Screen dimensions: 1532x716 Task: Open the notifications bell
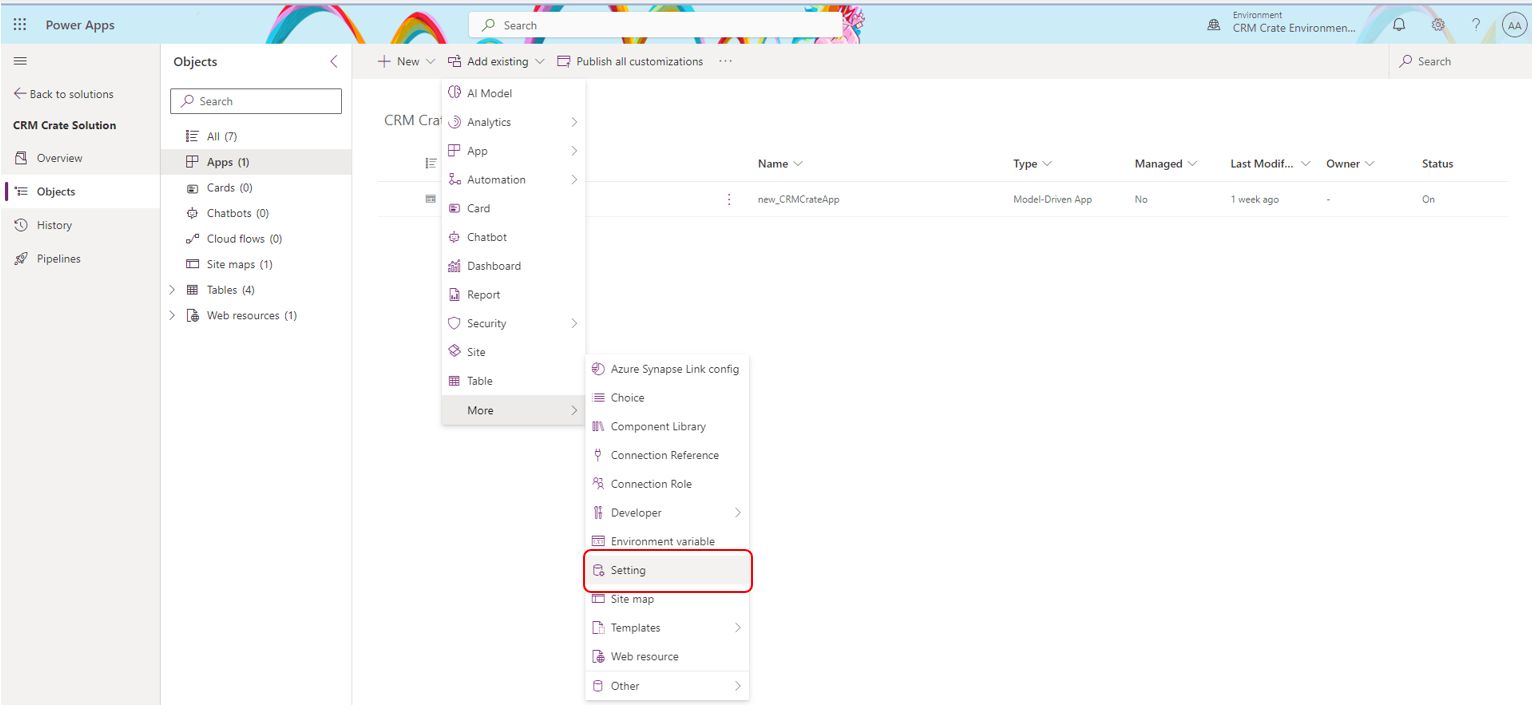[1398, 24]
